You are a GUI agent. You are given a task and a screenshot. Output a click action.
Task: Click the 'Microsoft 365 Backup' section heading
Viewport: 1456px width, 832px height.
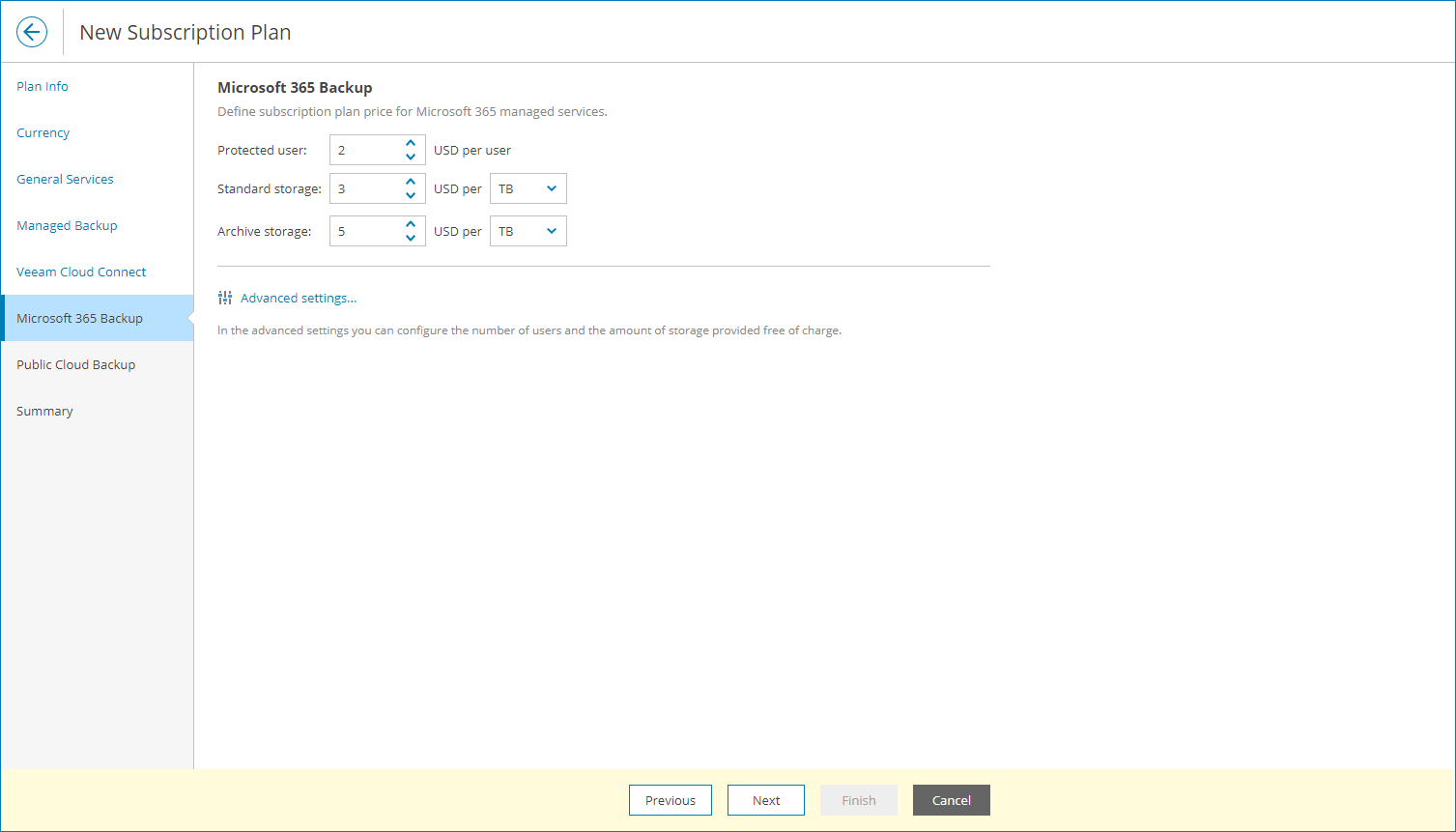(x=295, y=88)
